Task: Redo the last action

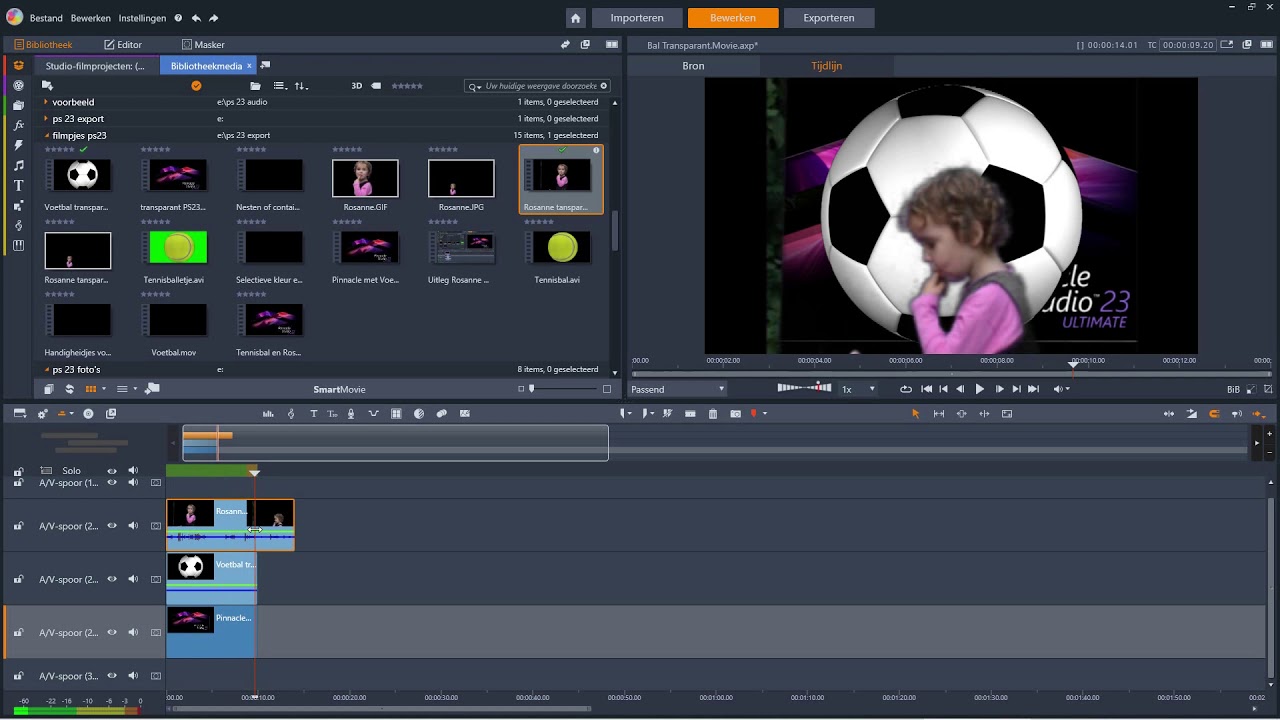Action: [x=213, y=18]
